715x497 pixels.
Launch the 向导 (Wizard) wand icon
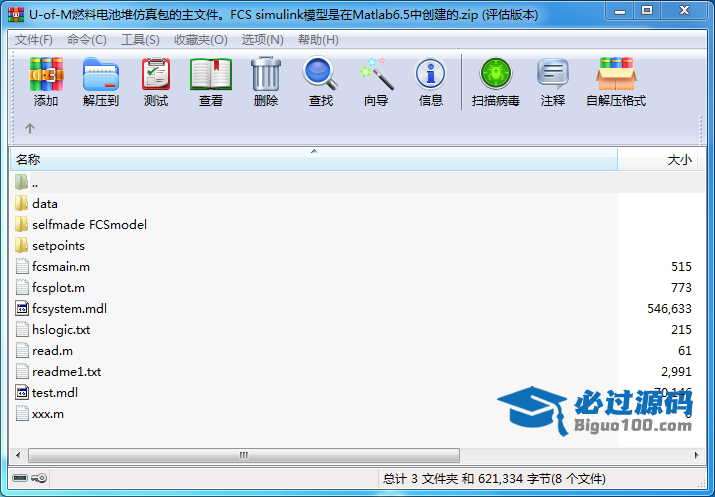tap(376, 81)
